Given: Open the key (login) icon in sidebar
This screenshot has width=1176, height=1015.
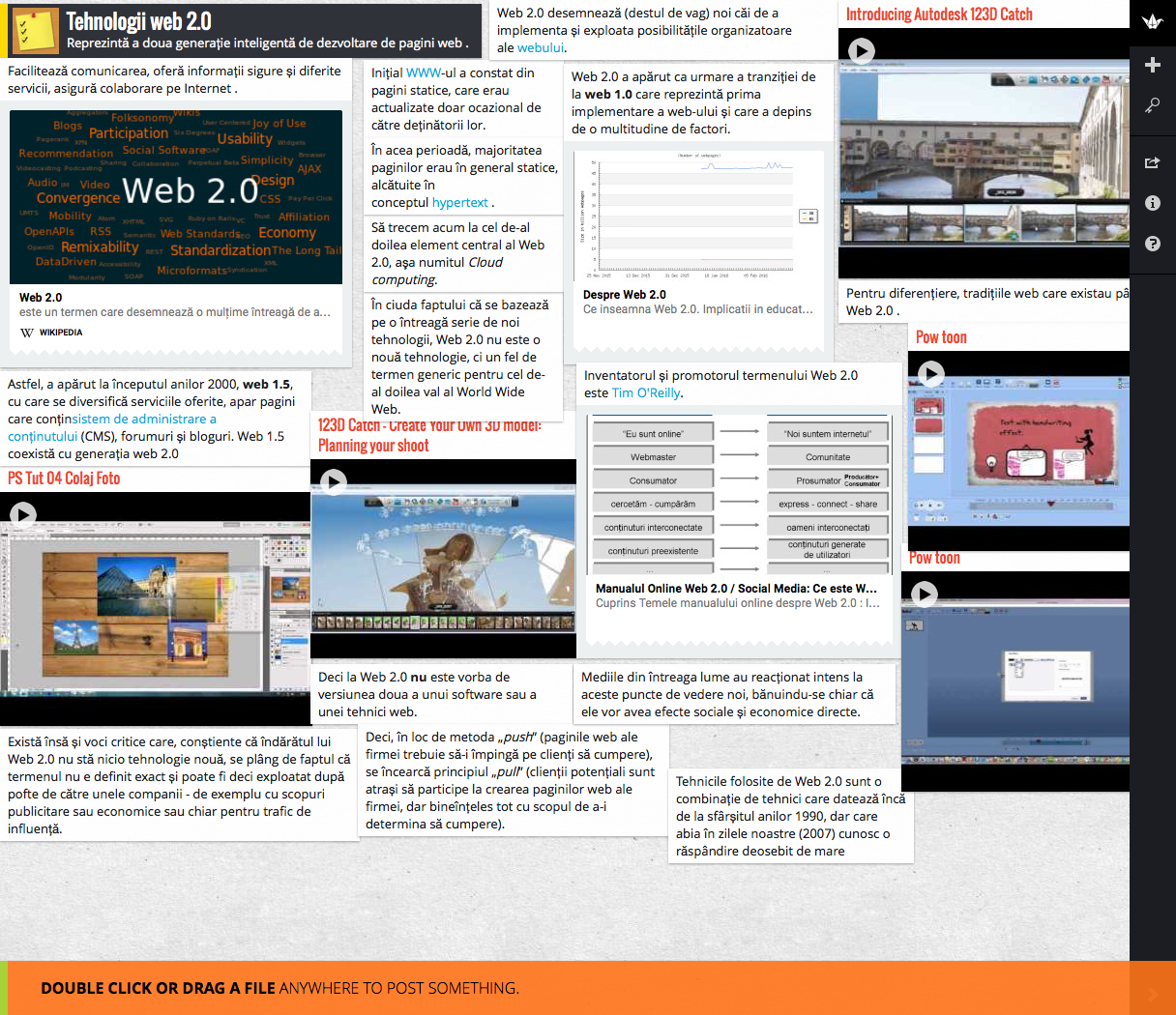Looking at the screenshot, I should [x=1152, y=105].
